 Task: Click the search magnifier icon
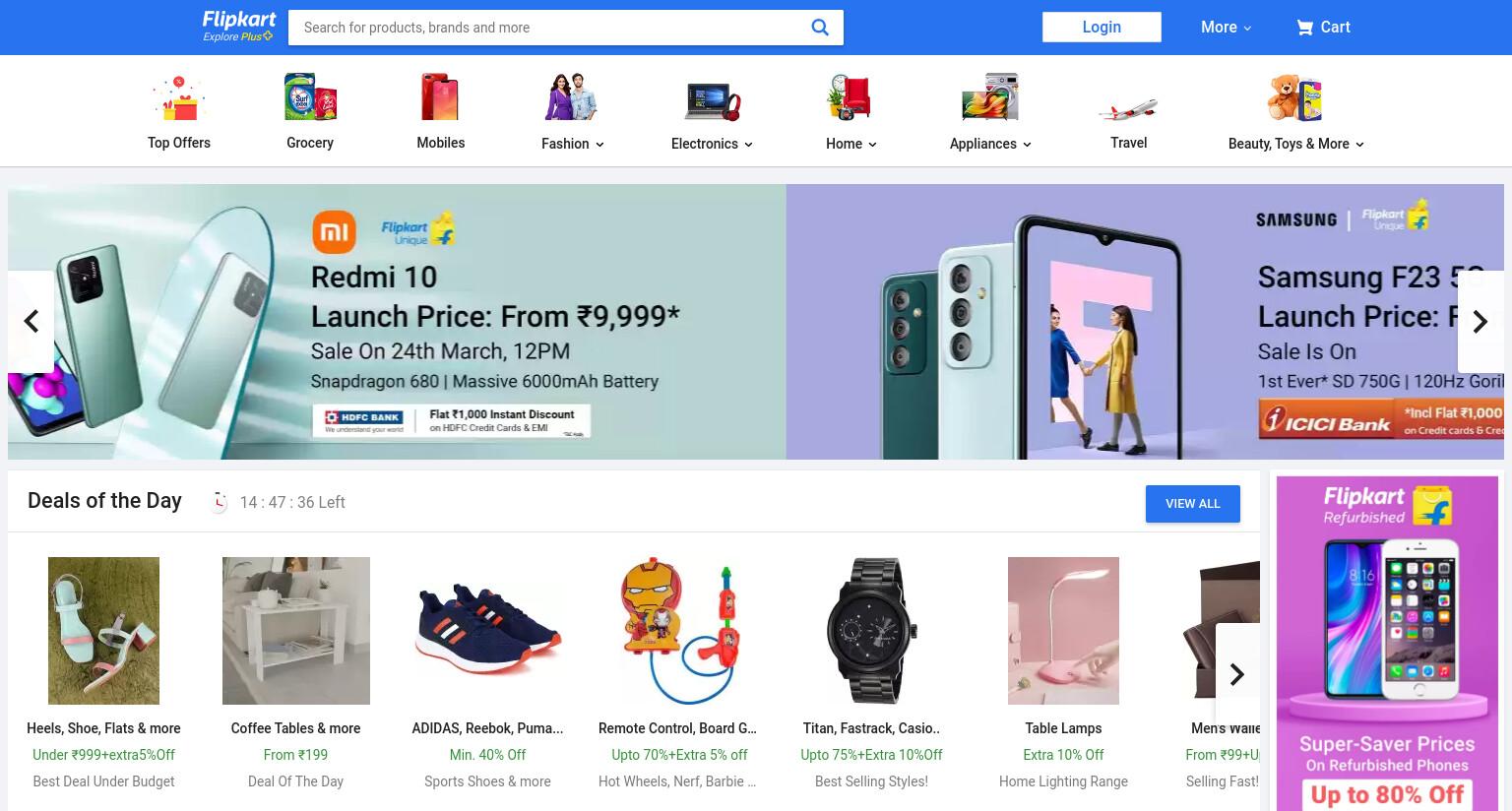819,28
